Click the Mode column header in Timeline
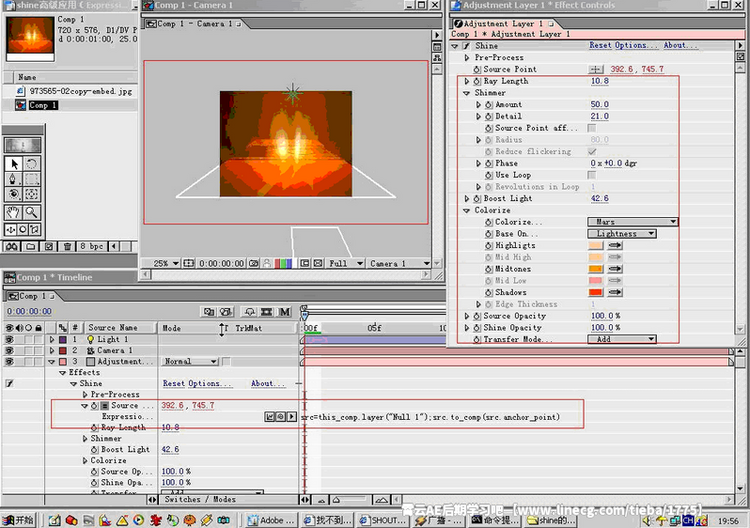Screen dimensions: 750x528 [172, 328]
